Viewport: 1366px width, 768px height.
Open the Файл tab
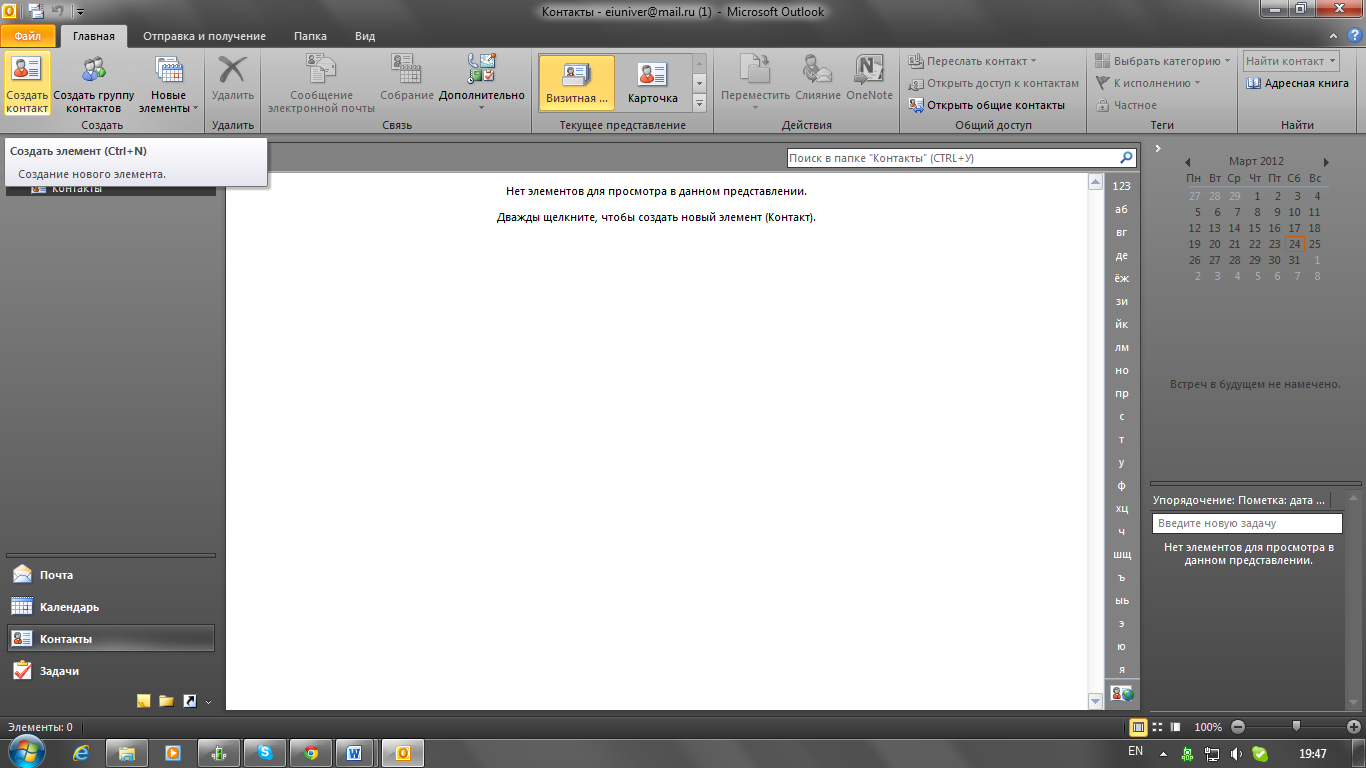pyautogui.click(x=28, y=36)
